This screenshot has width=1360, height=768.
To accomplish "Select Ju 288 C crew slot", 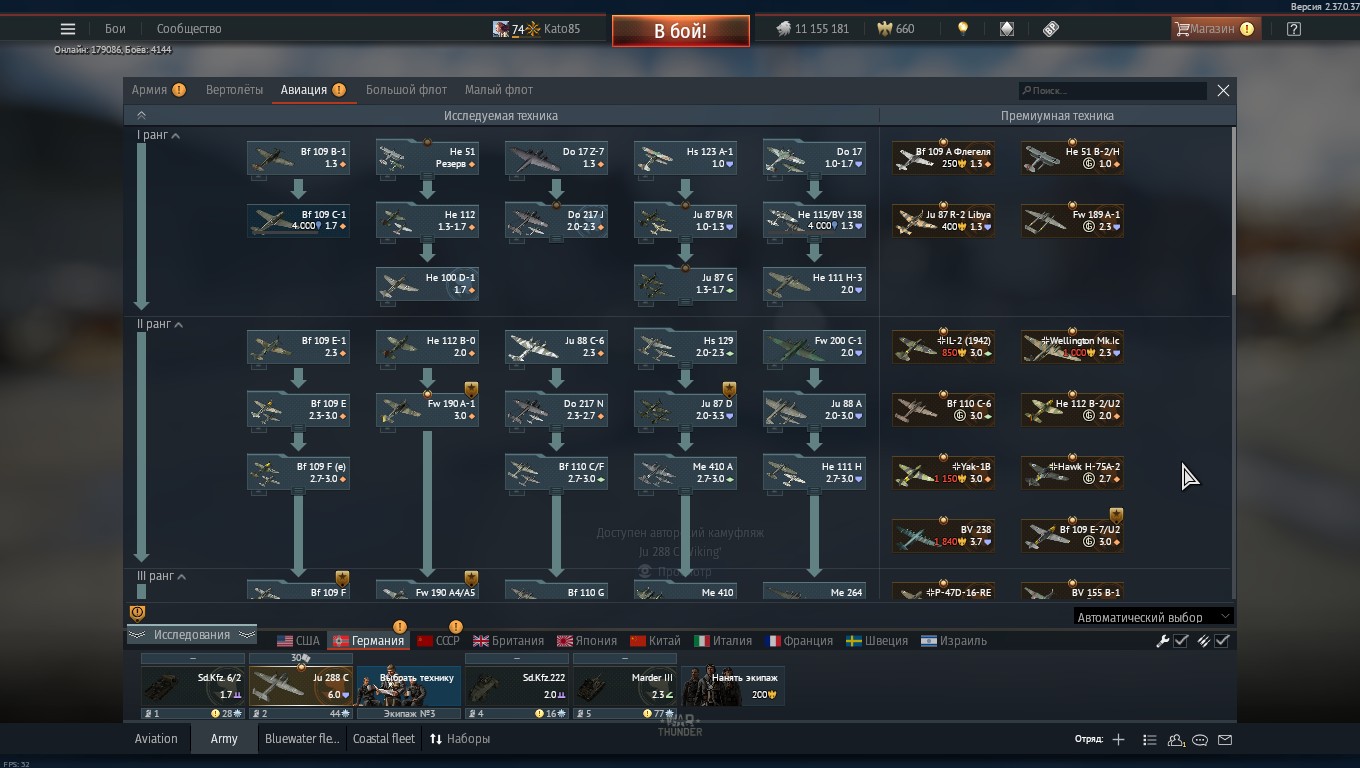I will click(x=300, y=686).
